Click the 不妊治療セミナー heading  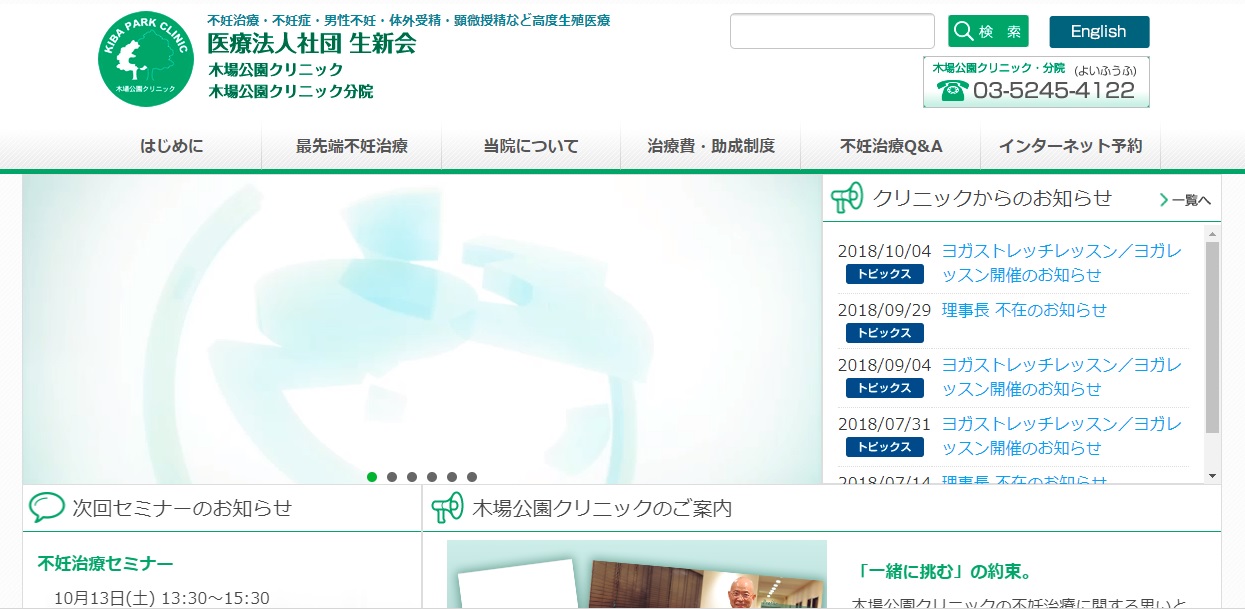[x=105, y=564]
